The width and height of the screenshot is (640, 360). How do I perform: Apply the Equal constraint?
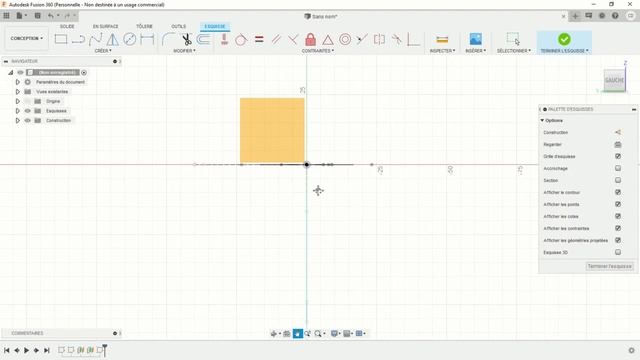259,39
